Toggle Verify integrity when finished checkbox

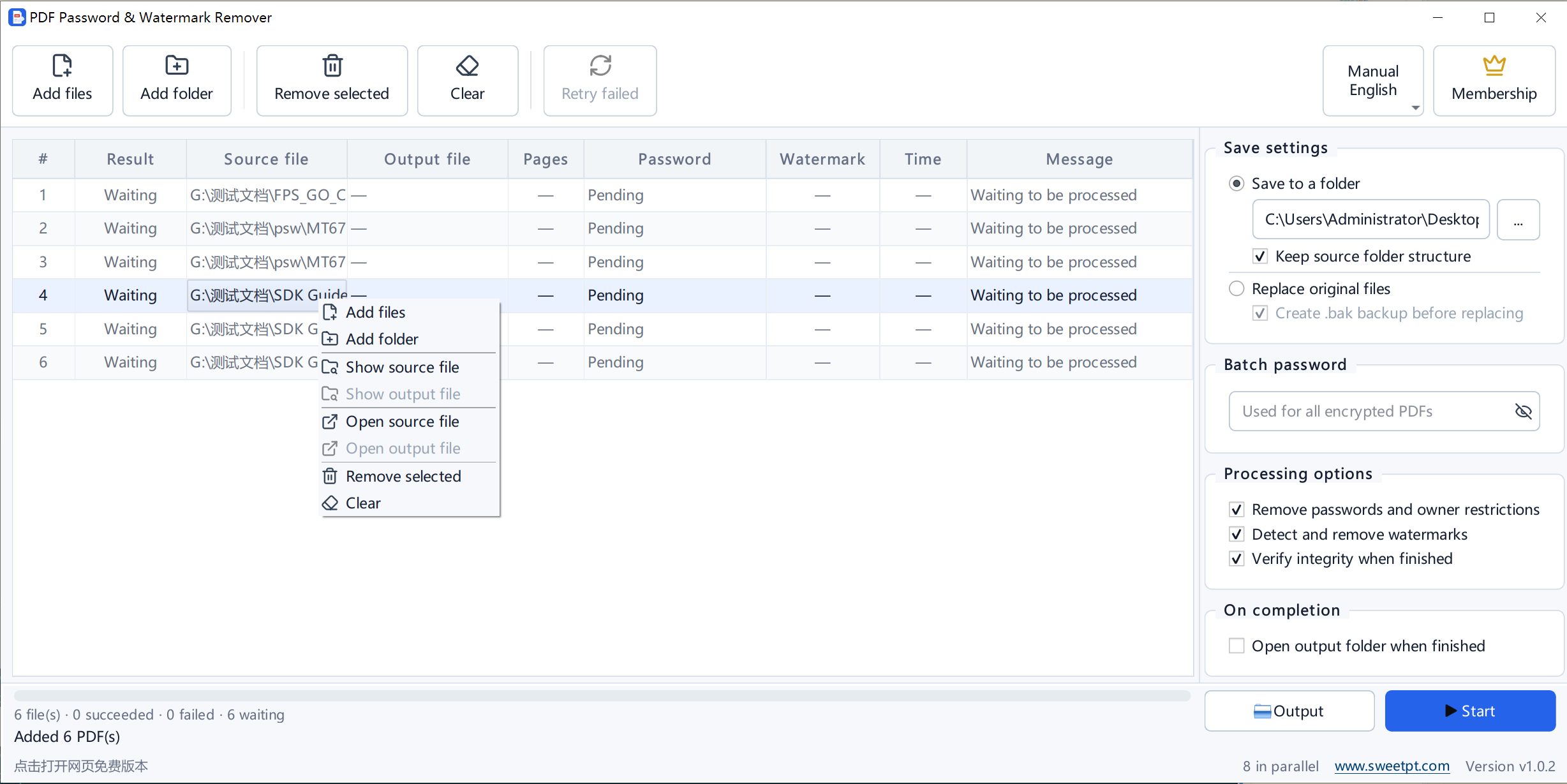tap(1237, 559)
